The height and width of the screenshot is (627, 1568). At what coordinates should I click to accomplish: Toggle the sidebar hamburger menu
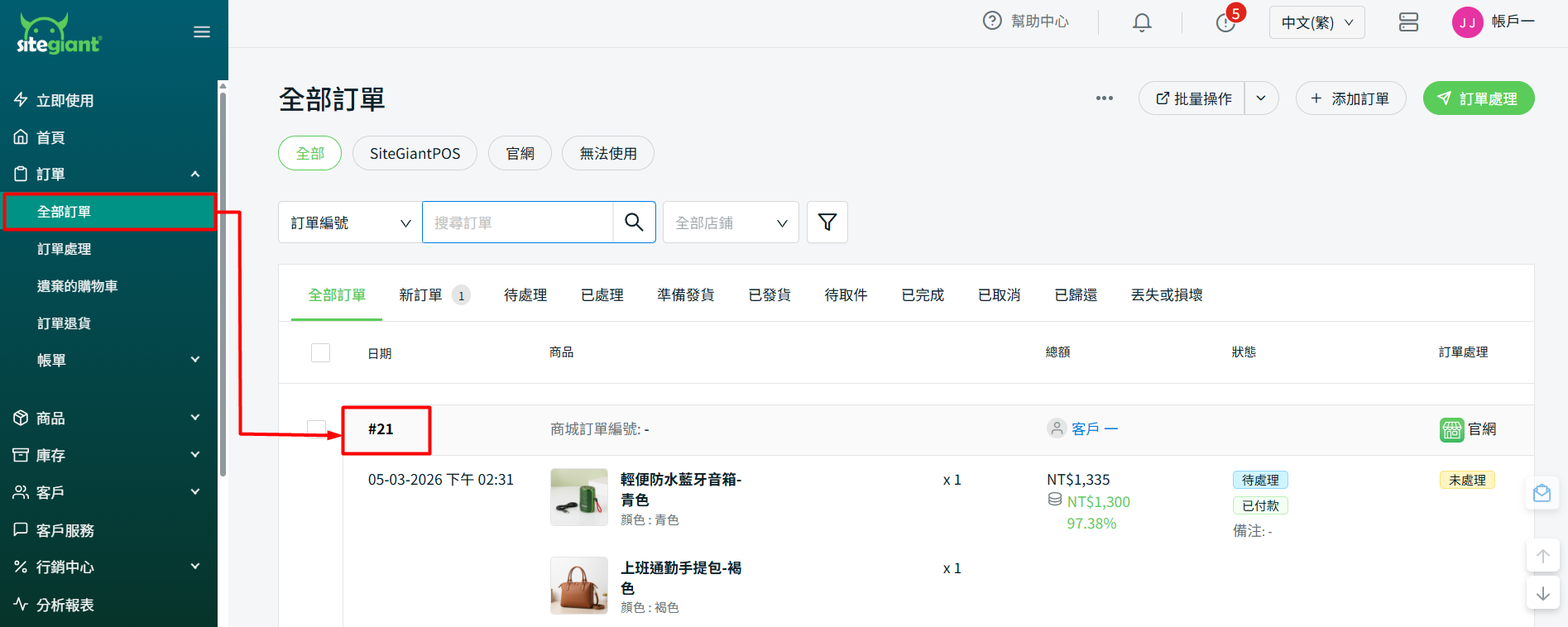[202, 32]
